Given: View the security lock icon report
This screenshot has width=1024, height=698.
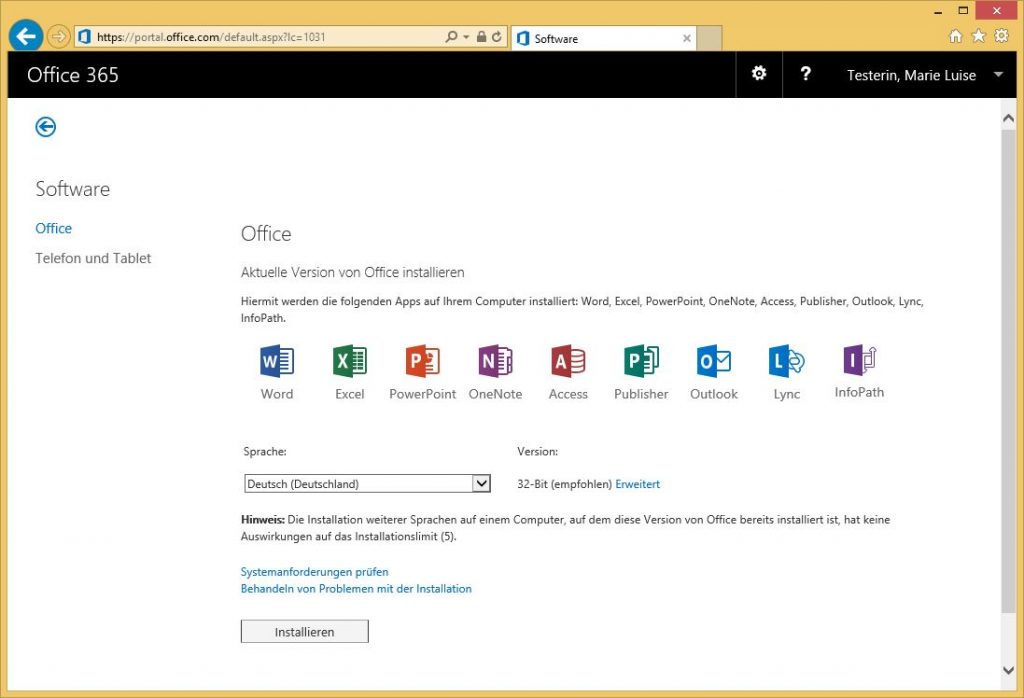Looking at the screenshot, I should point(481,37).
